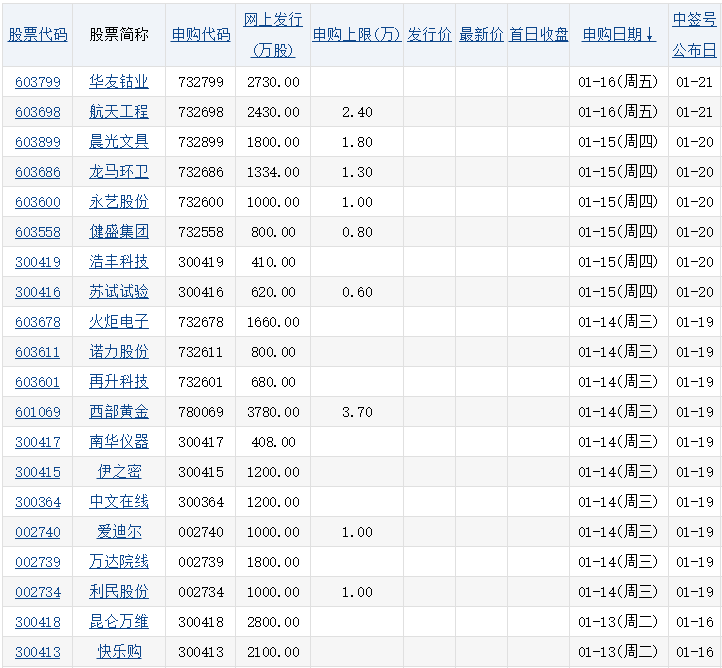
Task: Open stock code 300415 link
Action: (38, 472)
